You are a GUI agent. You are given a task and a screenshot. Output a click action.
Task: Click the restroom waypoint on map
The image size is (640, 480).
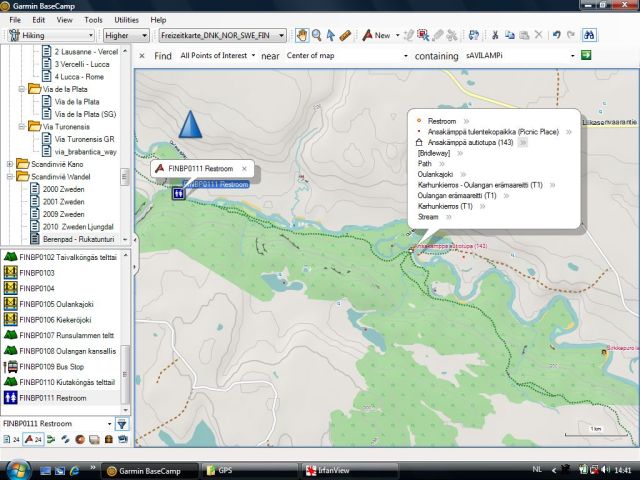click(x=177, y=195)
